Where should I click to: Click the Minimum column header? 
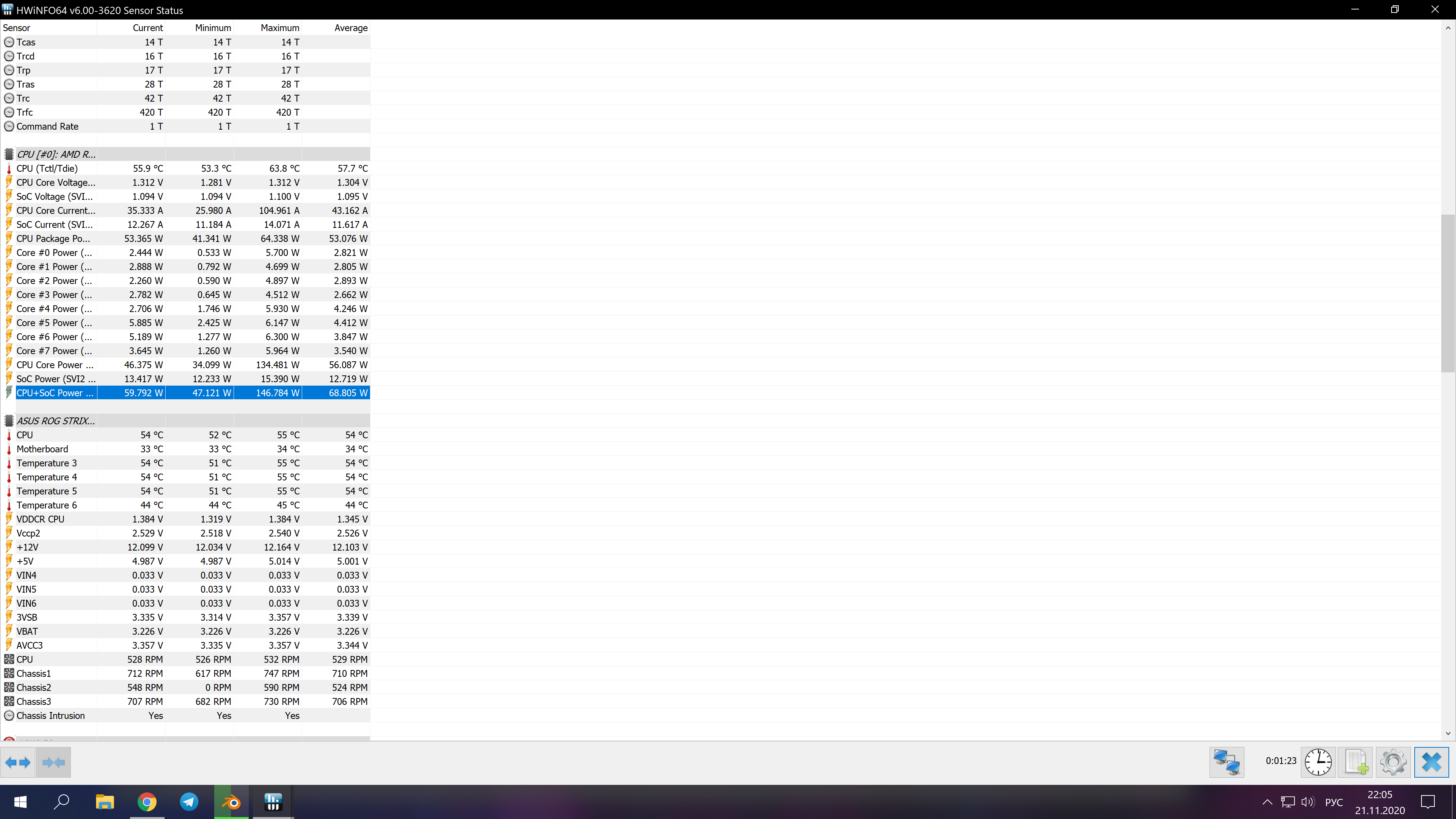click(x=199, y=28)
